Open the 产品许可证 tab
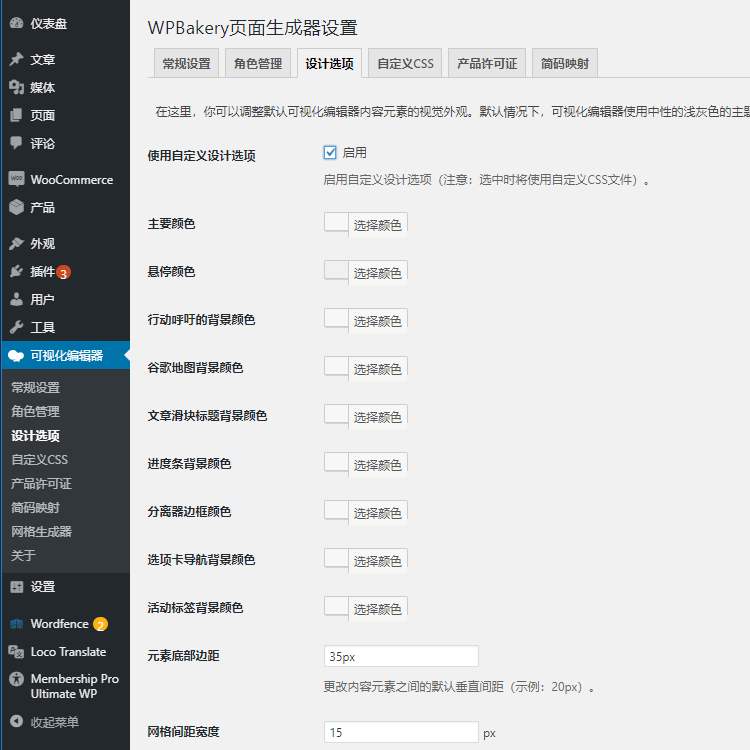750x750 pixels. 487,63
